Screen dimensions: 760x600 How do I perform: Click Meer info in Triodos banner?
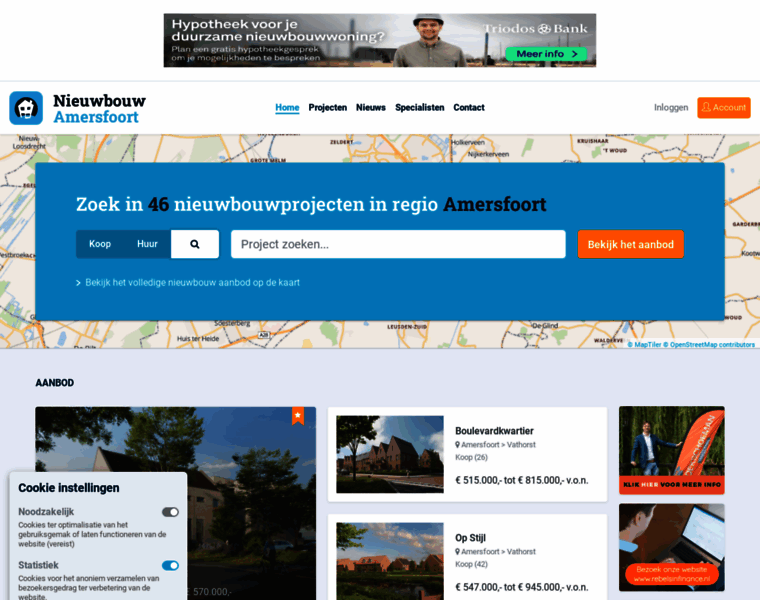click(546, 54)
